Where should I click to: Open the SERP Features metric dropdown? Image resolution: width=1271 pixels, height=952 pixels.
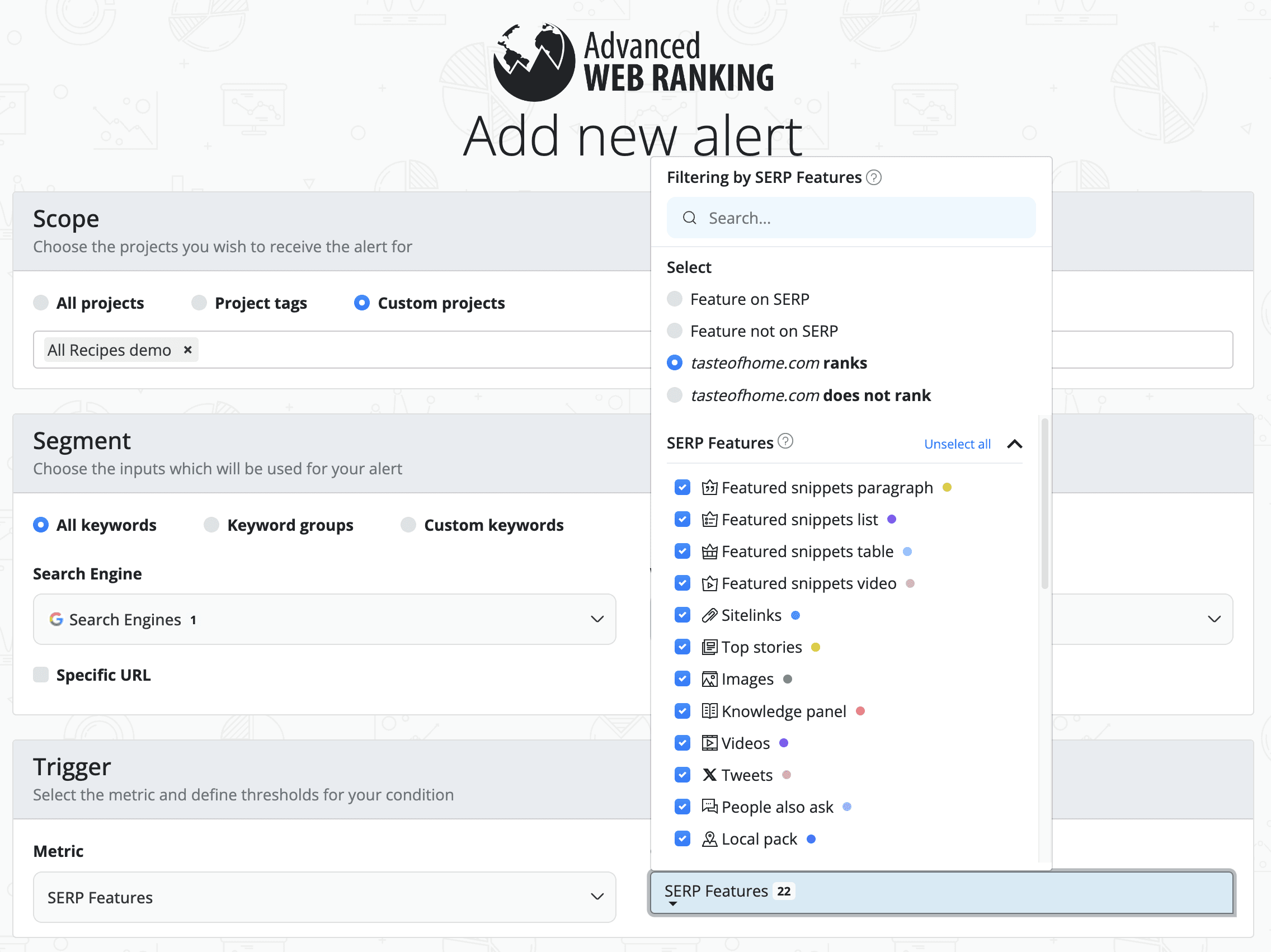pyautogui.click(x=324, y=897)
